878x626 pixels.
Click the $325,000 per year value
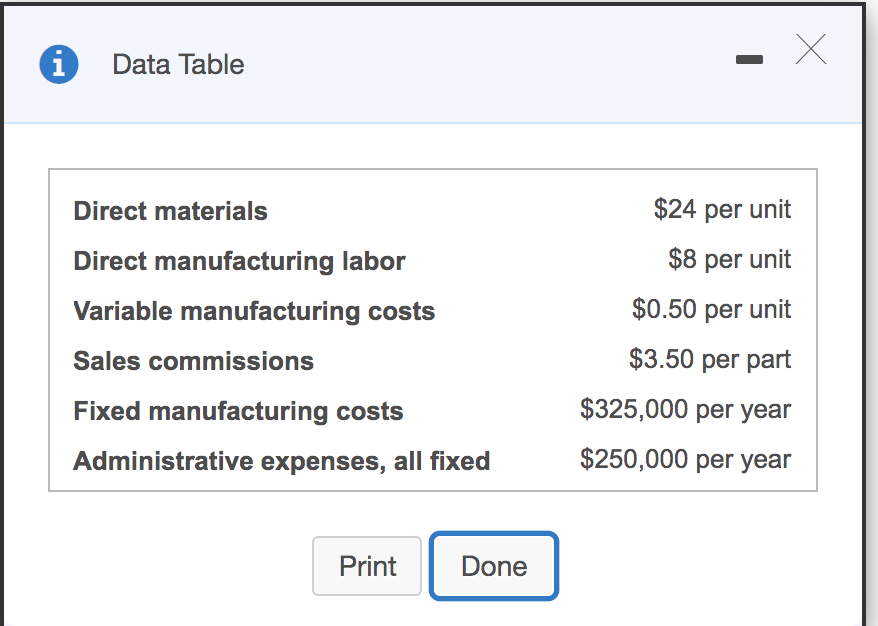pos(685,409)
